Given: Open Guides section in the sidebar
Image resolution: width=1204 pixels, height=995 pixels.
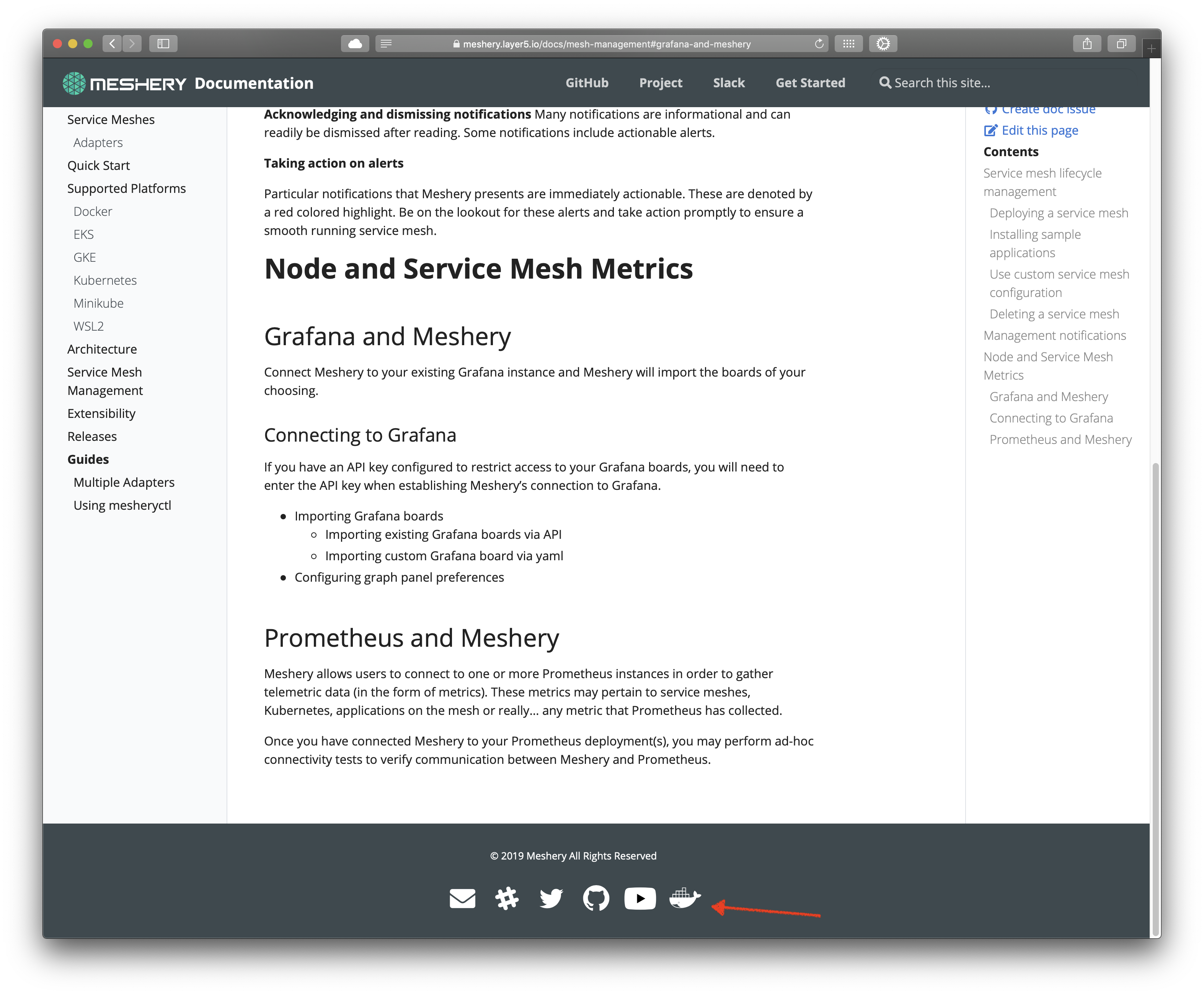Looking at the screenshot, I should (88, 459).
